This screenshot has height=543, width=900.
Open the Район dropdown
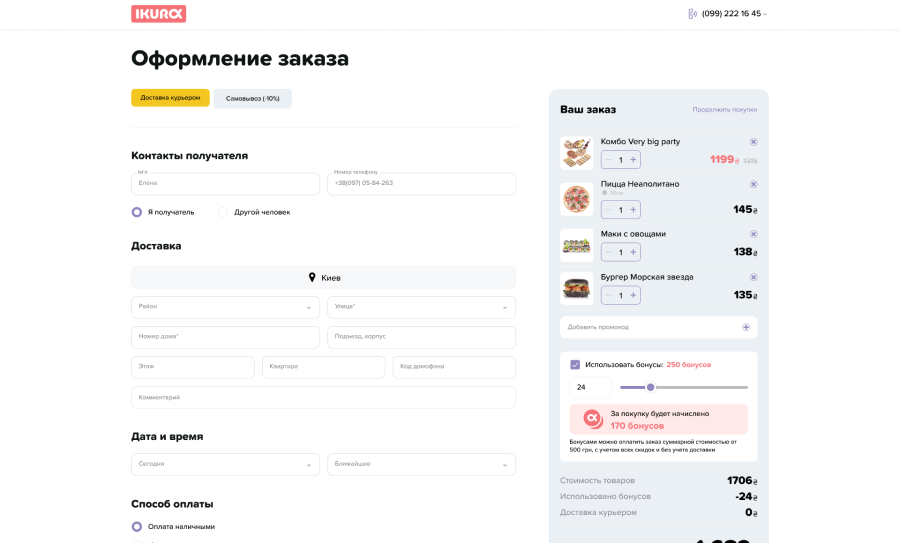click(x=226, y=307)
